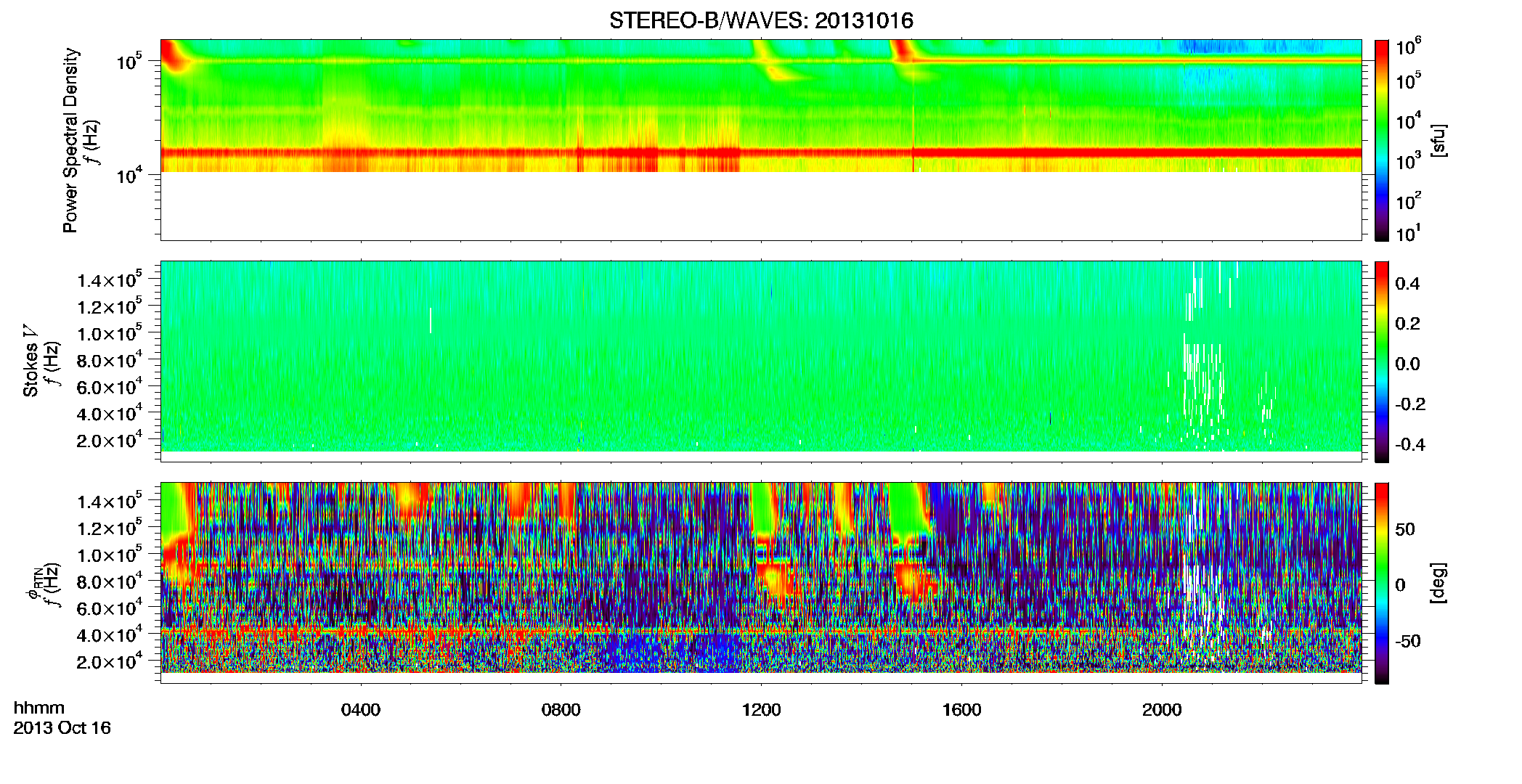Screen dimensions: 1522x784
Task: Click the hhmm time format label
Action: click(x=39, y=709)
